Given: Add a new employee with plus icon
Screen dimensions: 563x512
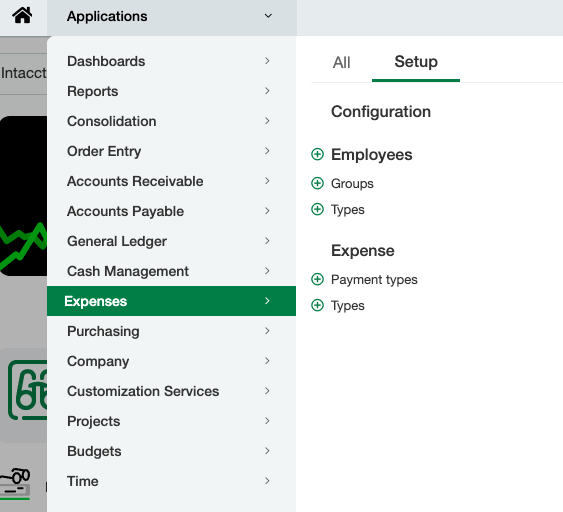Looking at the screenshot, I should 317,154.
